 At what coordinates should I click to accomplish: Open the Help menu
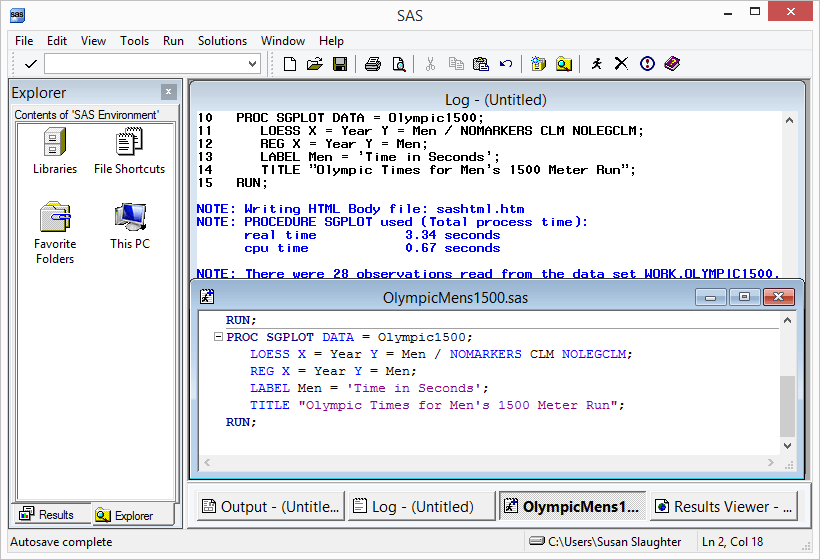pyautogui.click(x=332, y=41)
